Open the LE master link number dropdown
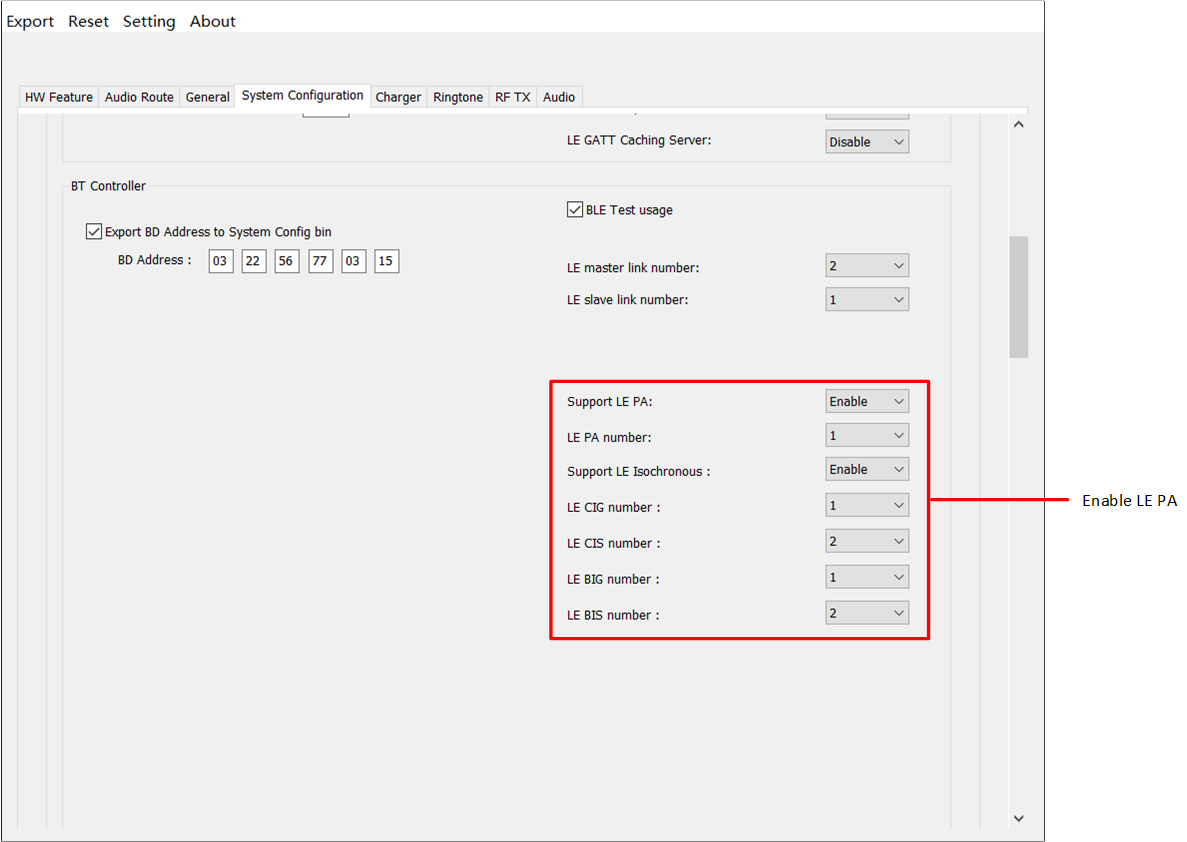The width and height of the screenshot is (1187, 842). 867,266
